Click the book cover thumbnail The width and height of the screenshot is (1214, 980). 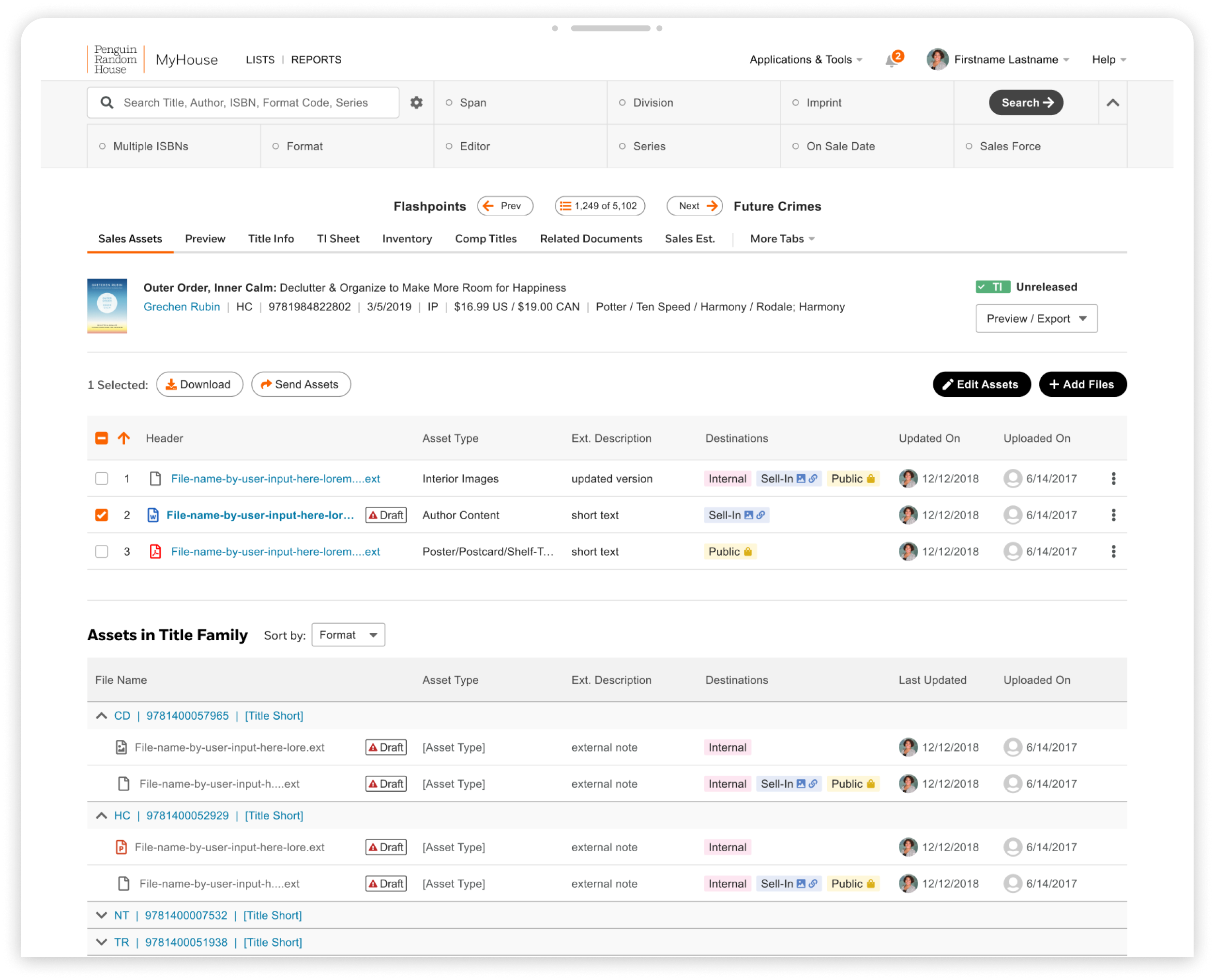[106, 306]
